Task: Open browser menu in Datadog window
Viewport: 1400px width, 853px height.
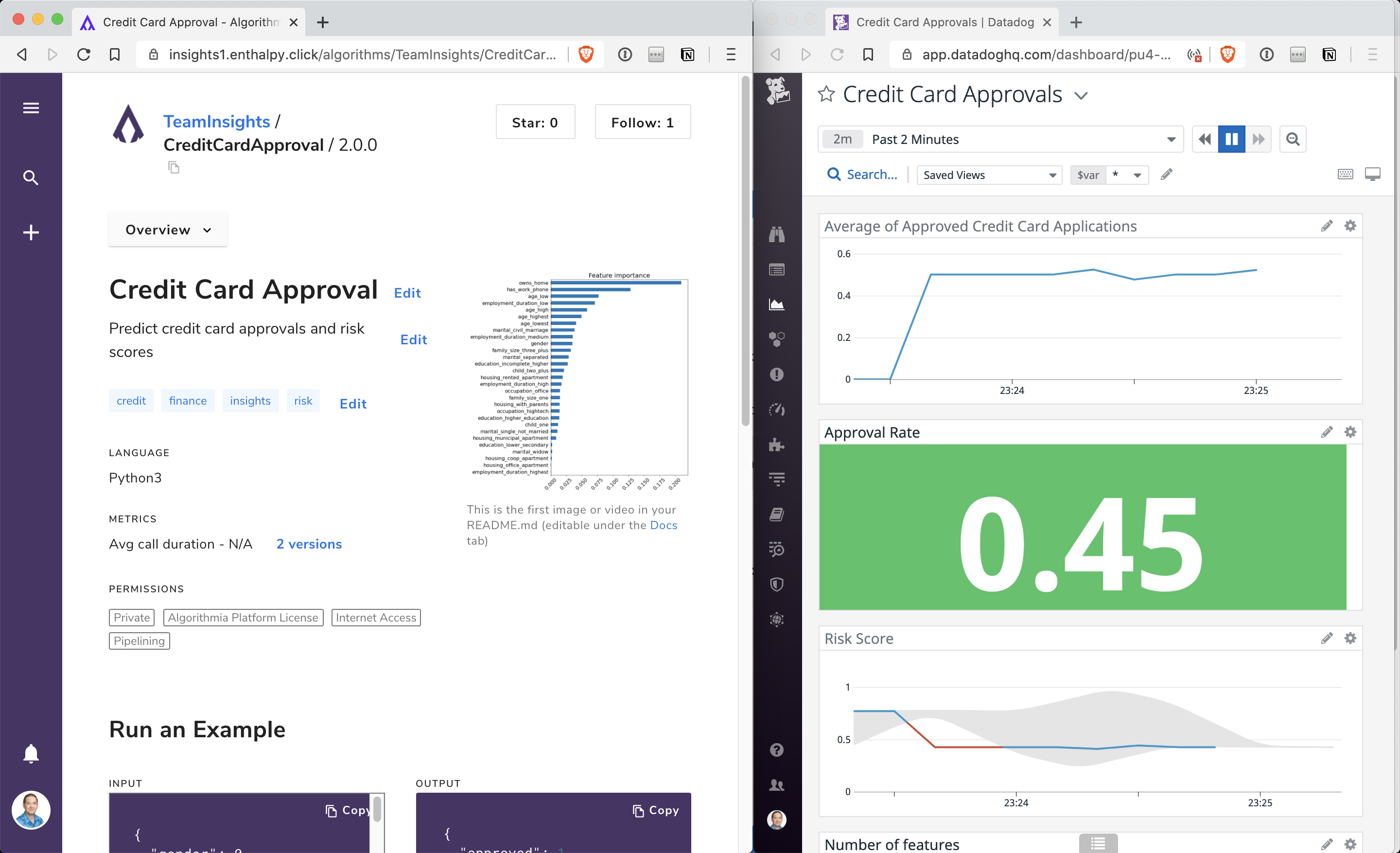Action: [x=1372, y=54]
